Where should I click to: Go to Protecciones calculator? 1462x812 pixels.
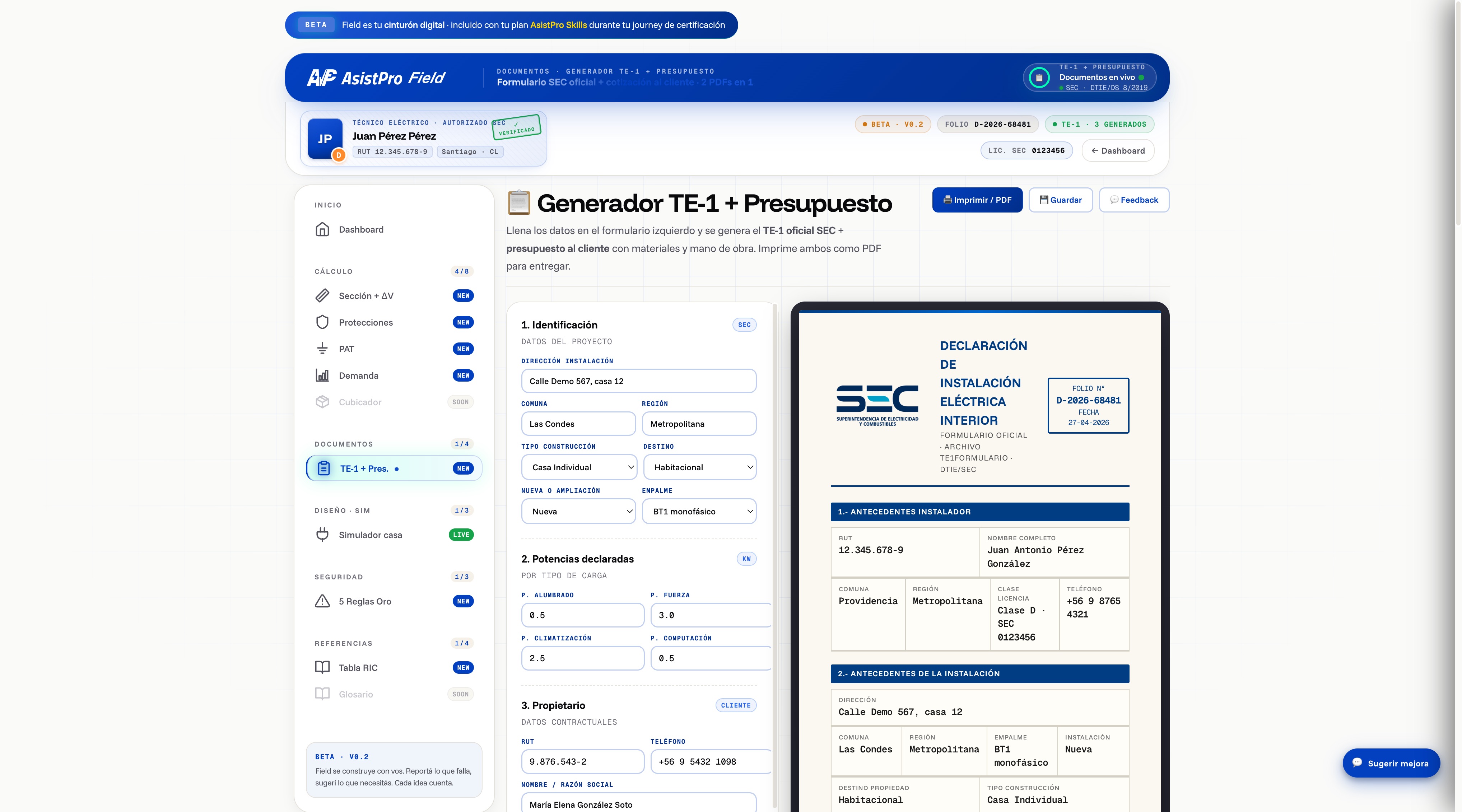394,322
